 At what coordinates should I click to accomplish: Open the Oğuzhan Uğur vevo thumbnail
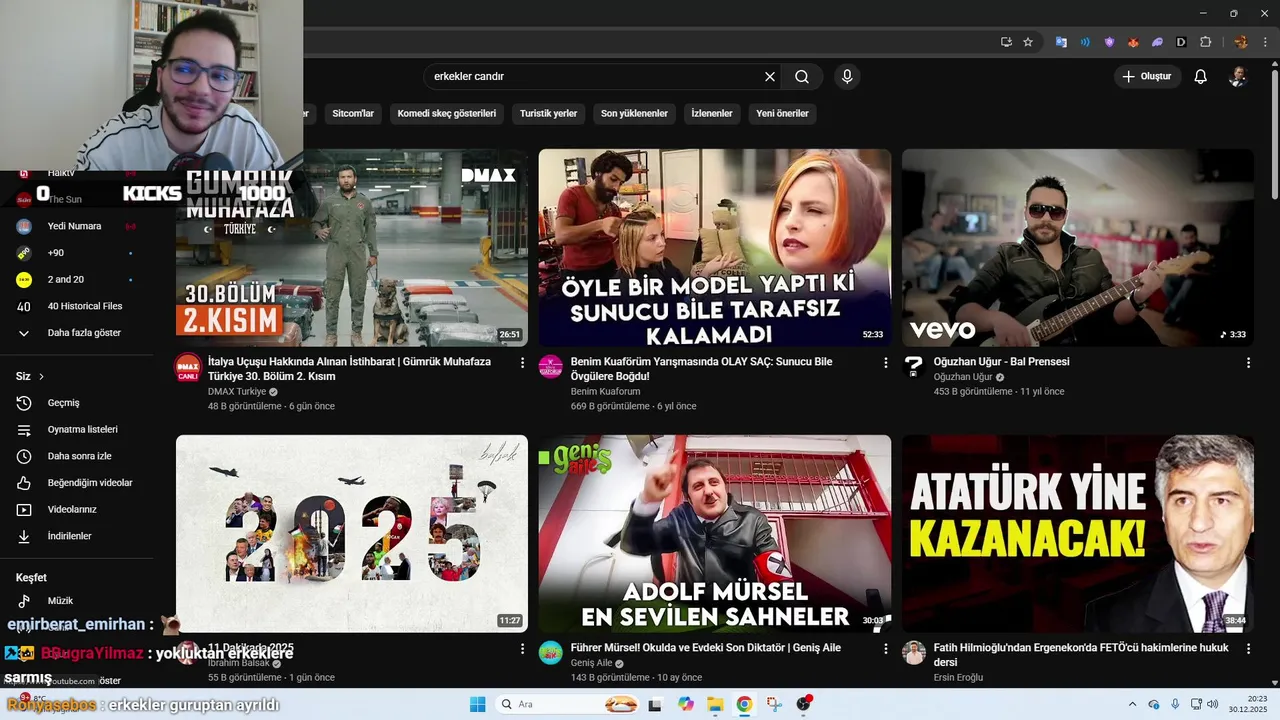[1078, 248]
